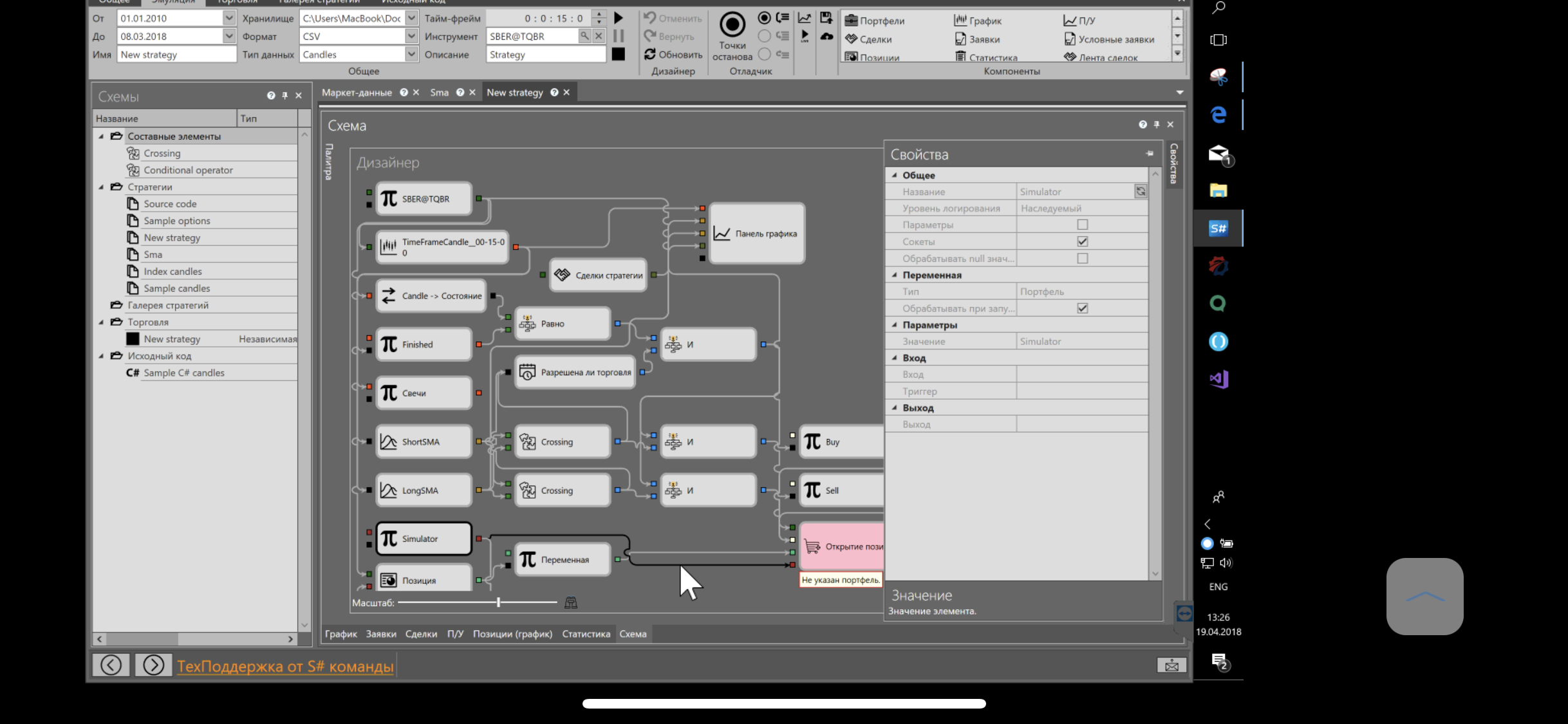Open the До date dropdown
Image resolution: width=1568 pixels, height=724 pixels.
click(x=229, y=36)
